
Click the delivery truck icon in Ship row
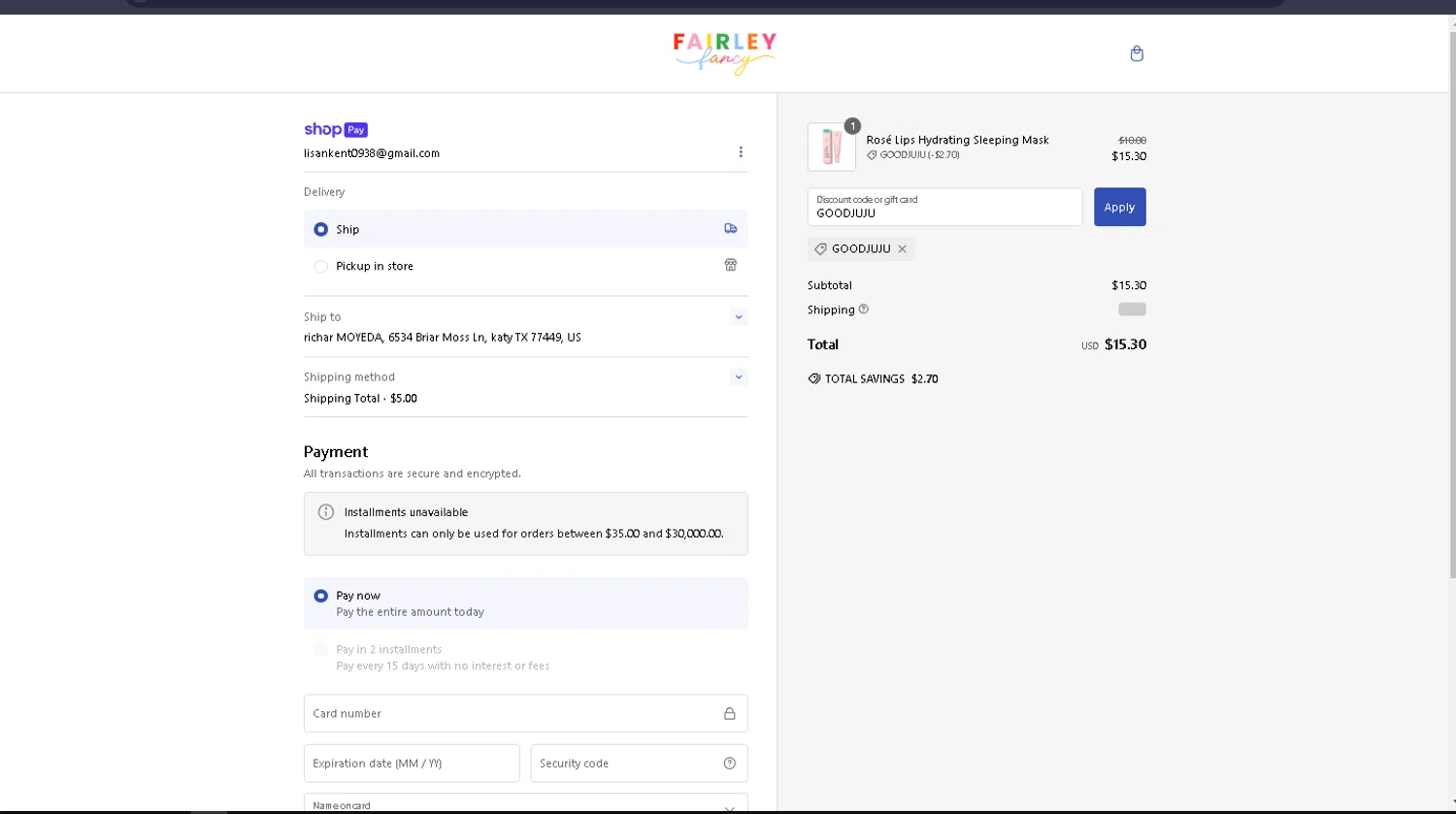pos(731,229)
